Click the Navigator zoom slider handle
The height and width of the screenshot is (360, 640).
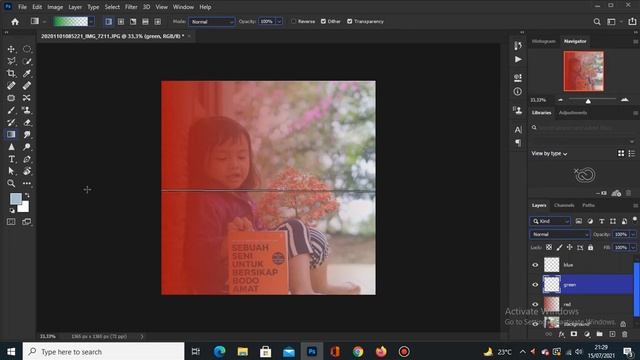pos(588,100)
